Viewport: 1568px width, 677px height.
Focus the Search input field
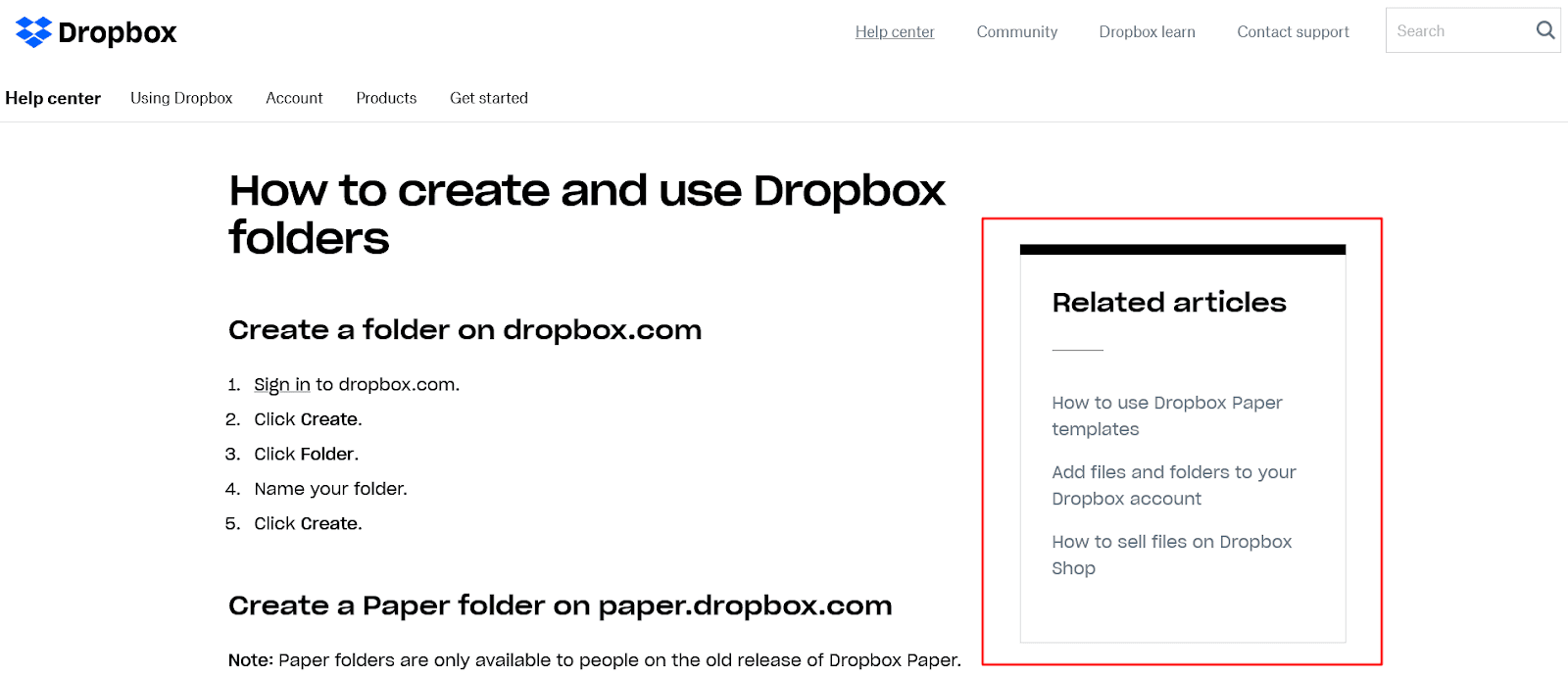click(x=1458, y=31)
